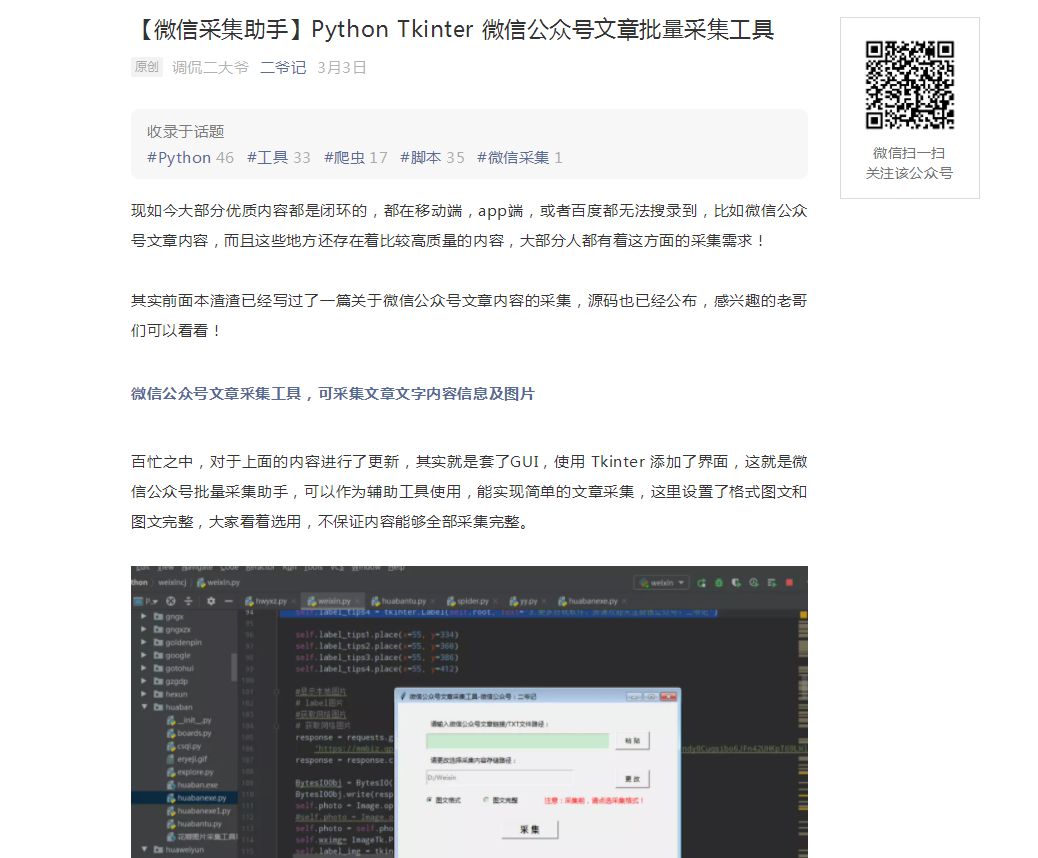The height and width of the screenshot is (858, 1038).
Task: Click the 收录于话题 label
Action: pos(185,131)
